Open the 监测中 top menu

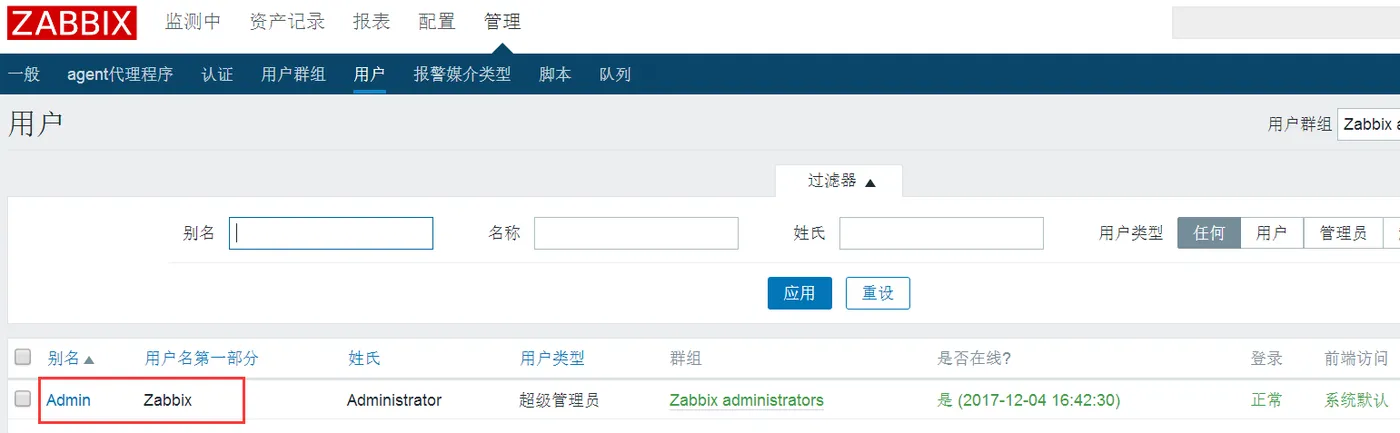192,22
